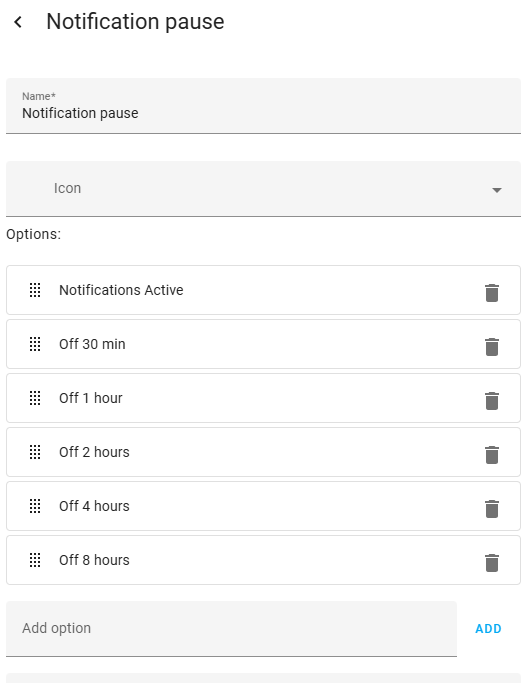
Task: Select the Off 8 hours option text
Action: click(x=94, y=560)
